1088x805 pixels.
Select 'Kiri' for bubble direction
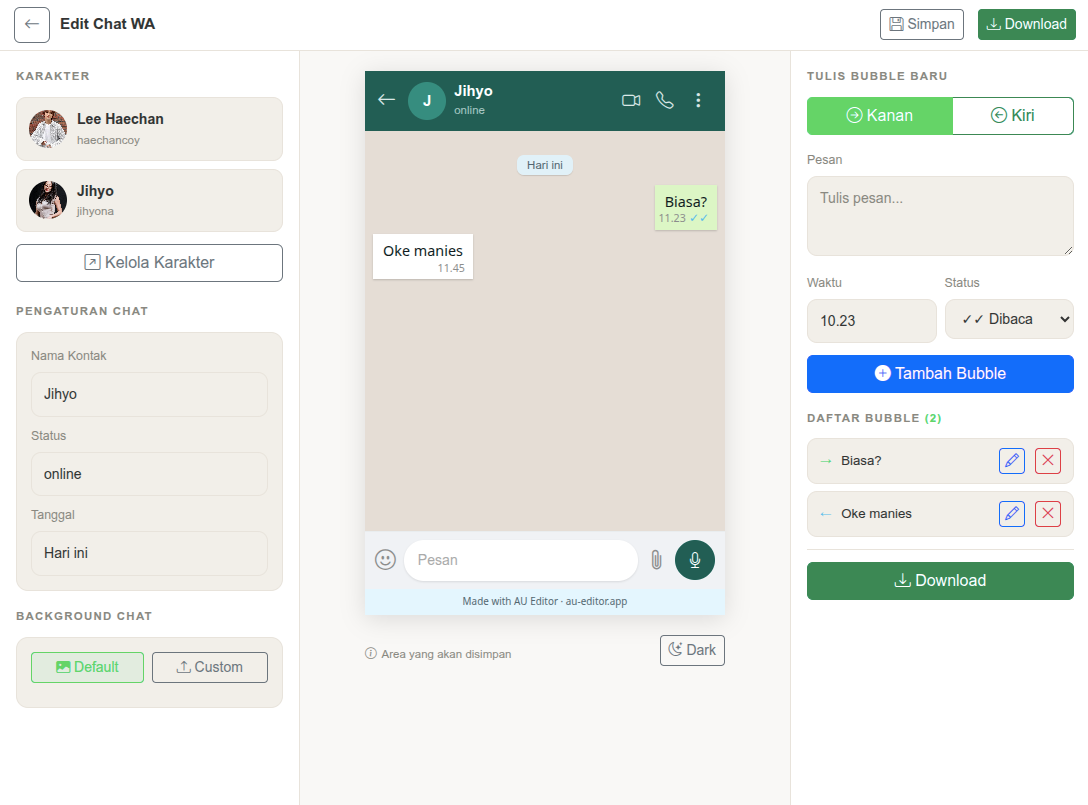pyautogui.click(x=1013, y=115)
